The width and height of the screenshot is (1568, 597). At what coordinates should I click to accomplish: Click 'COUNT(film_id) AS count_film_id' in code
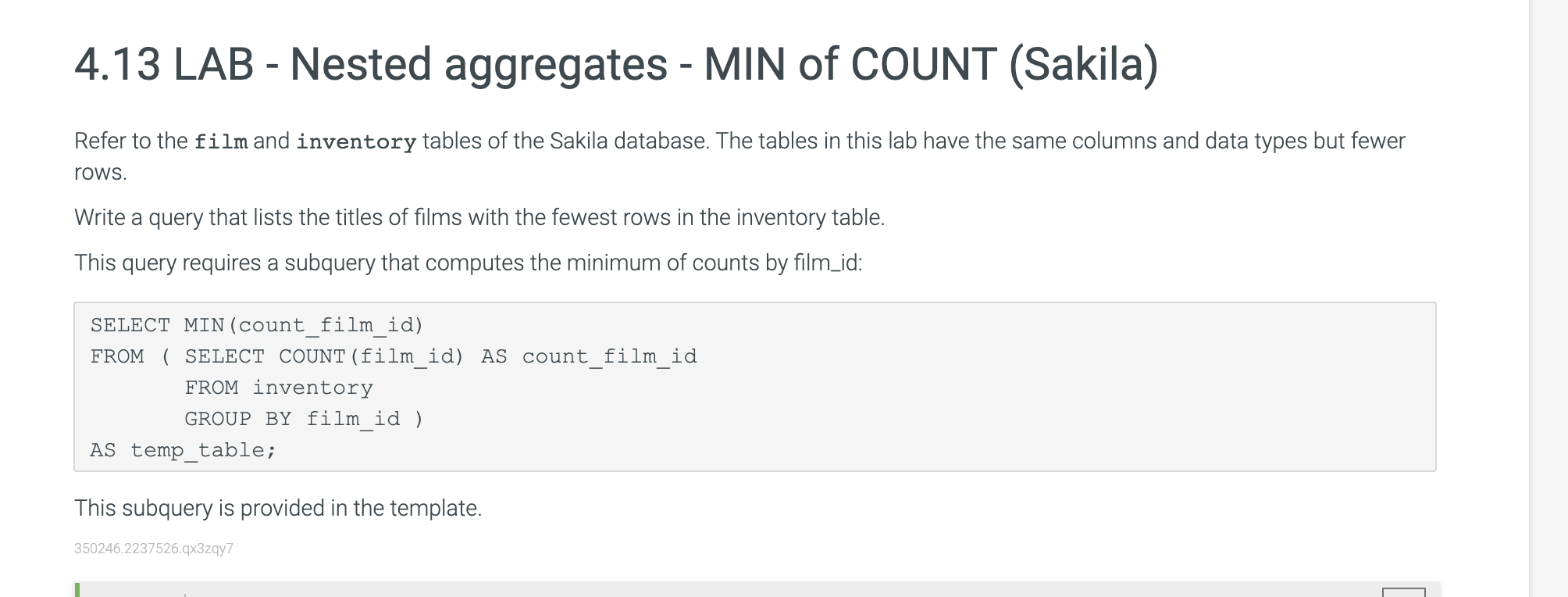point(488,356)
